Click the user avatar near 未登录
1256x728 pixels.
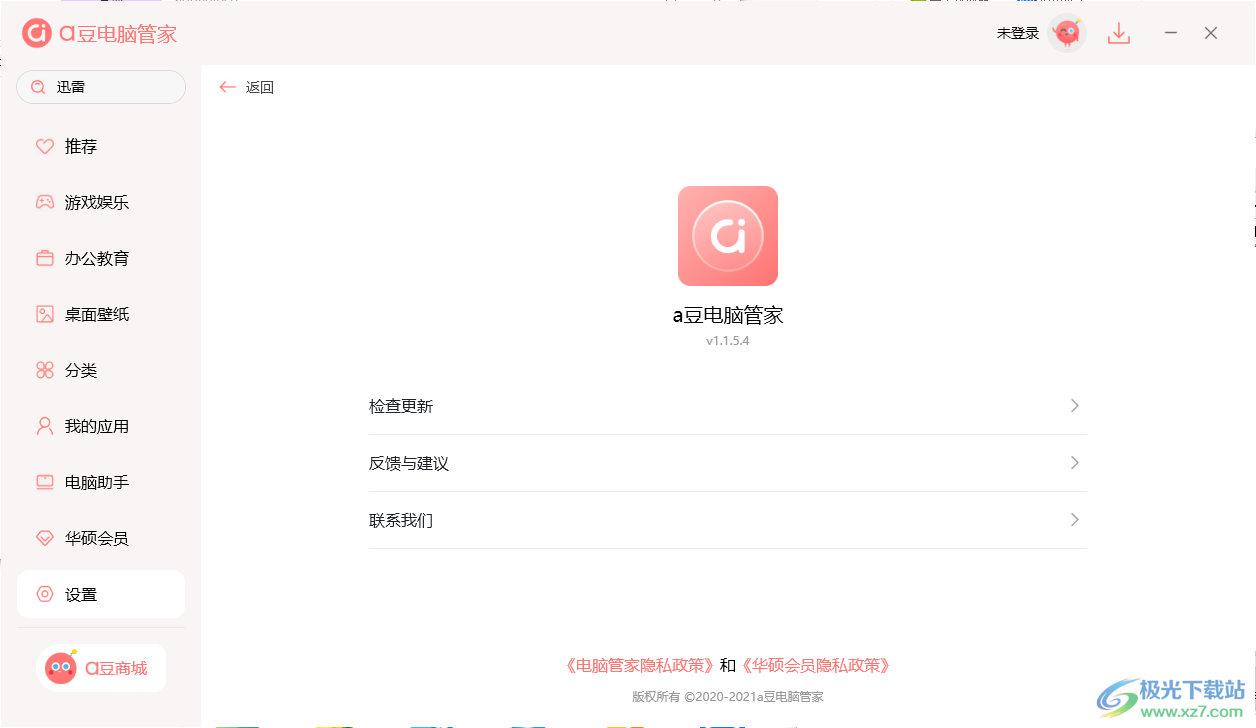1066,33
